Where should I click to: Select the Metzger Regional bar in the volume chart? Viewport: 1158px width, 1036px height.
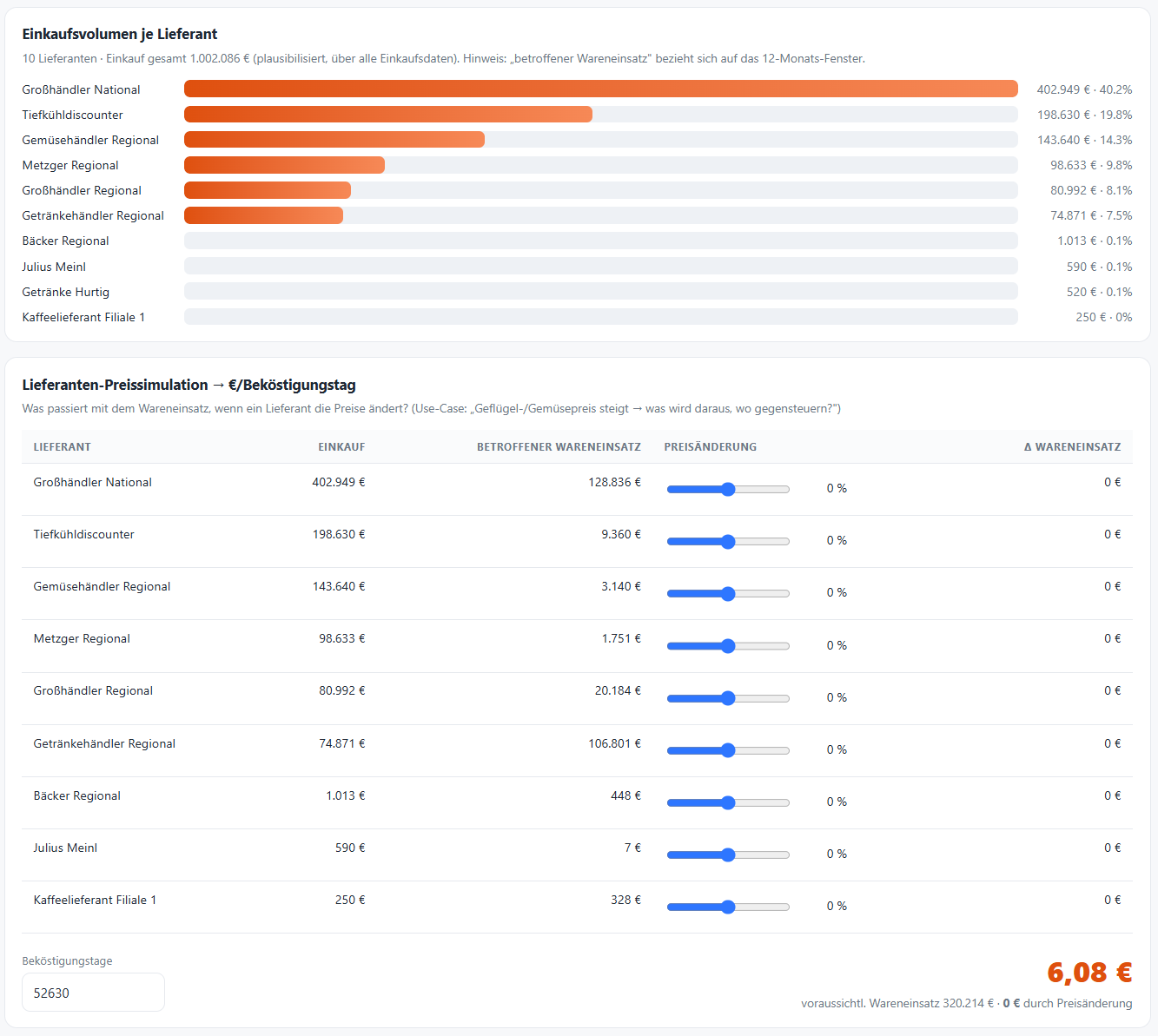pos(284,165)
